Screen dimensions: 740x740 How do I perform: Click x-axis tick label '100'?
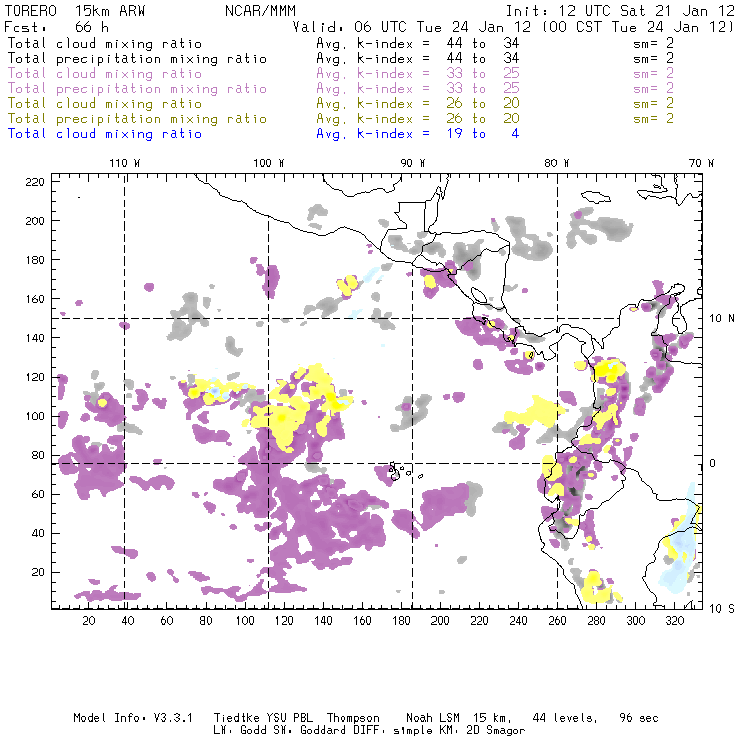pos(245,621)
